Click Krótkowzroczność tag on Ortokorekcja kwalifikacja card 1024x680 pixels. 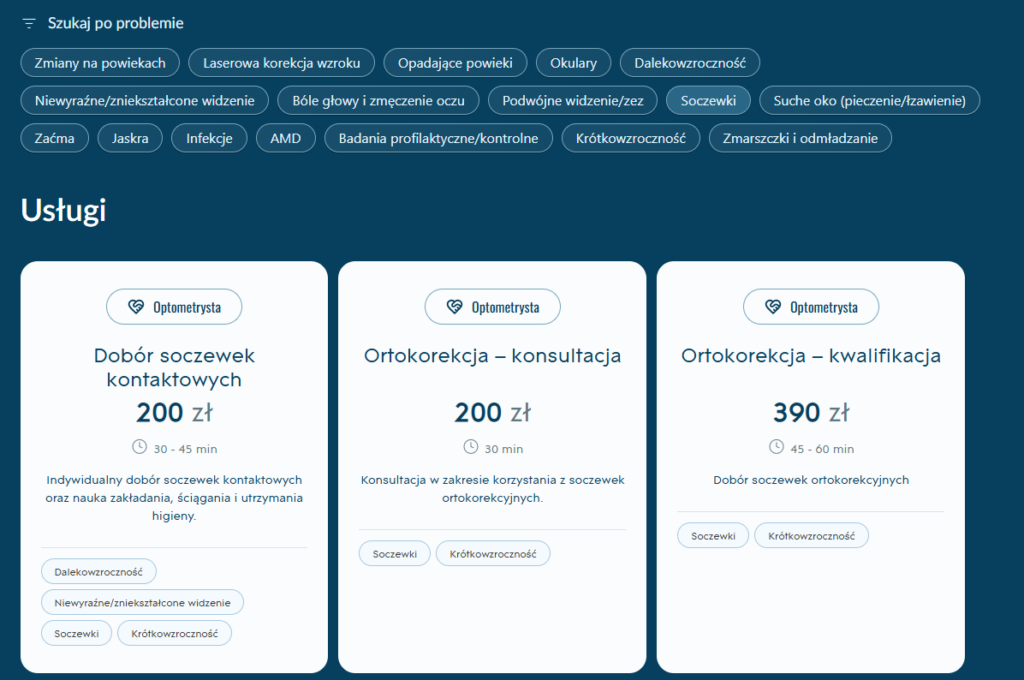tap(811, 536)
